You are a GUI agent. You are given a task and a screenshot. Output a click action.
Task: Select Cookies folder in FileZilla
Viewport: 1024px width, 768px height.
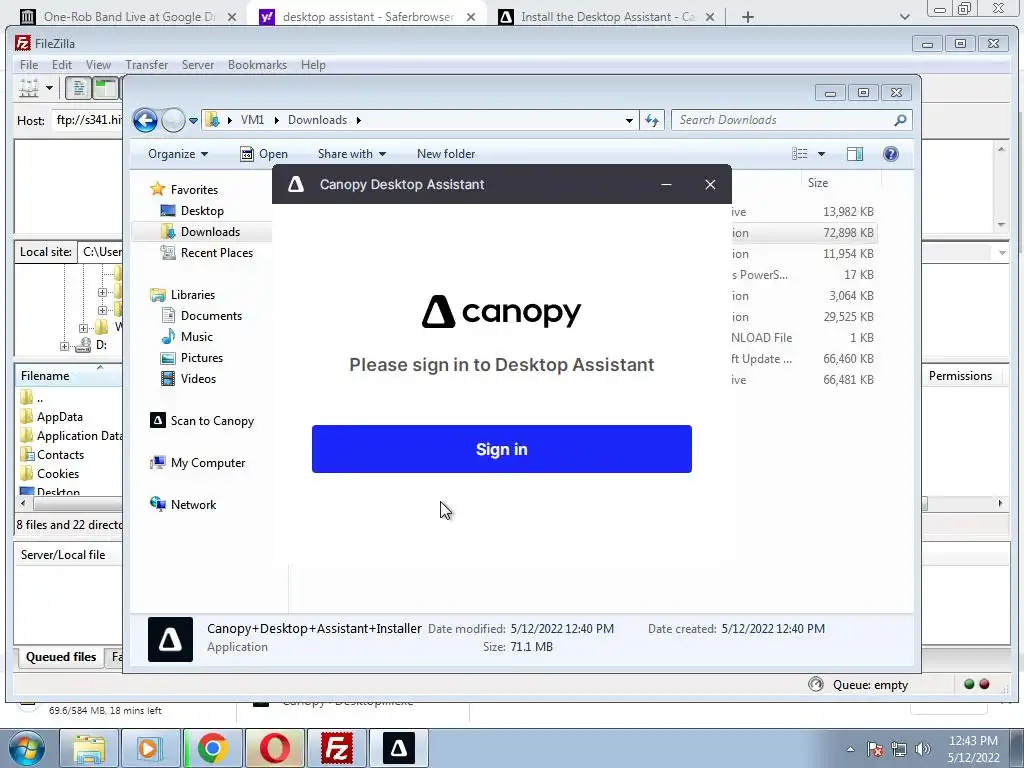50,473
